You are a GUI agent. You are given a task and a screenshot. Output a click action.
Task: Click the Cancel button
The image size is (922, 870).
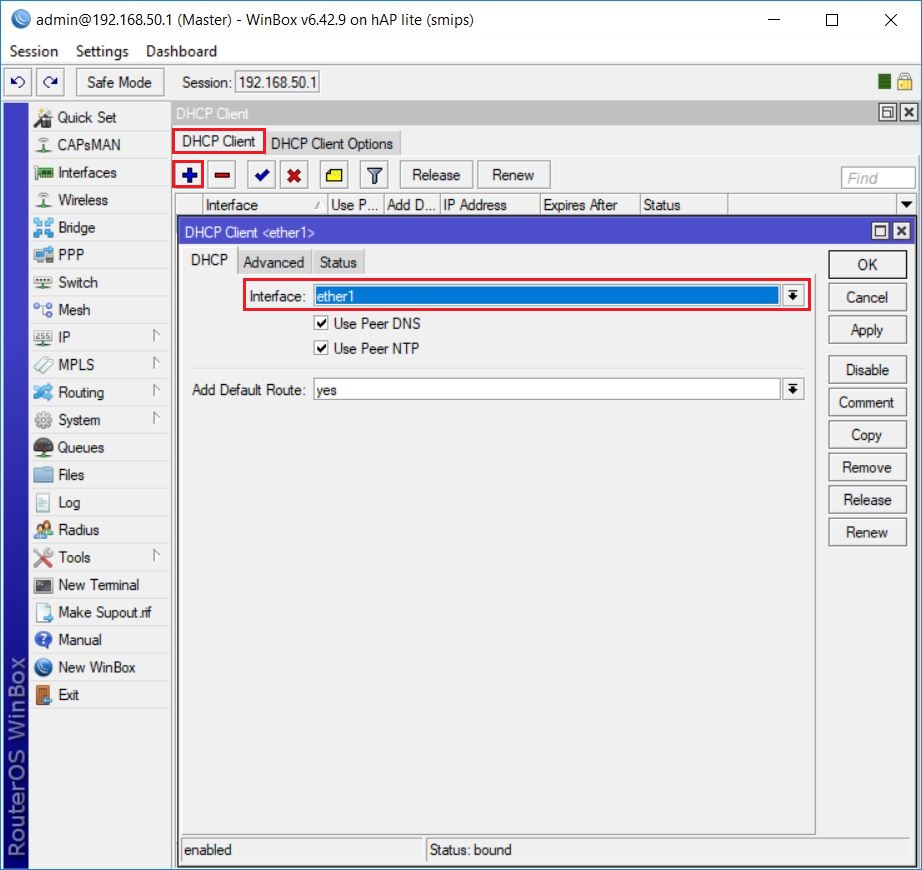click(867, 297)
